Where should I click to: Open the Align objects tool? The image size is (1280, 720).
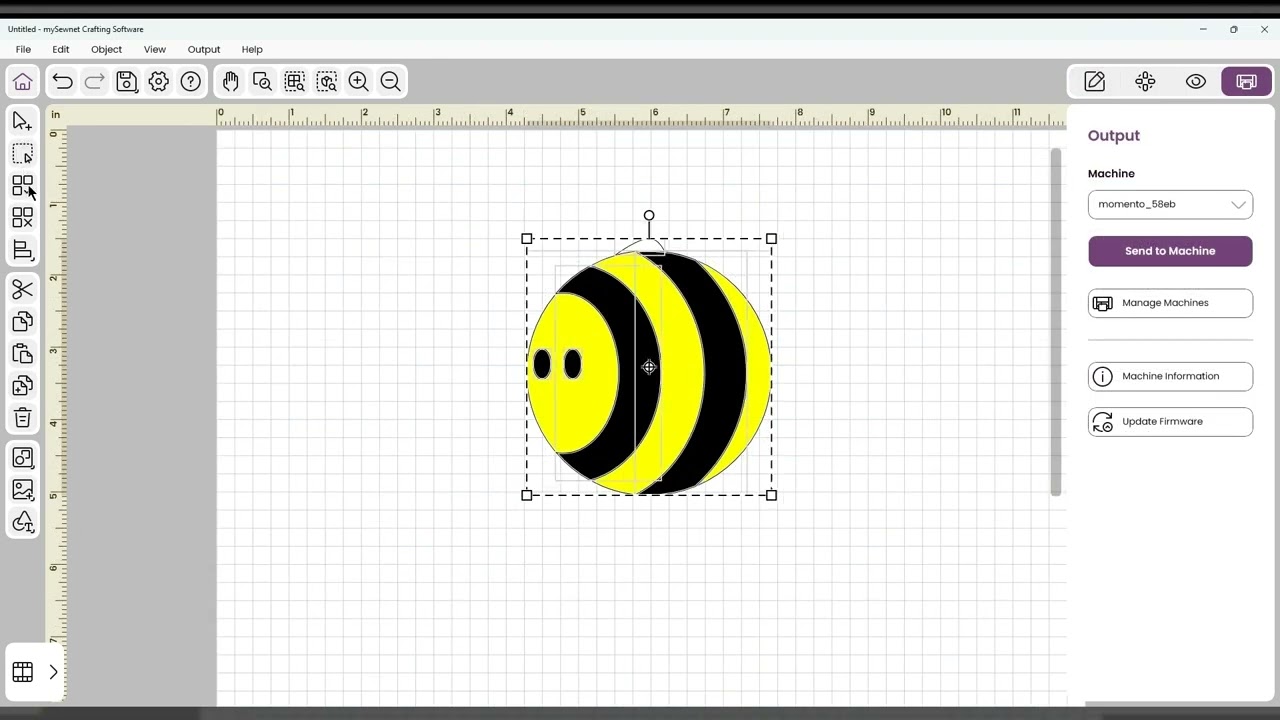pos(22,250)
